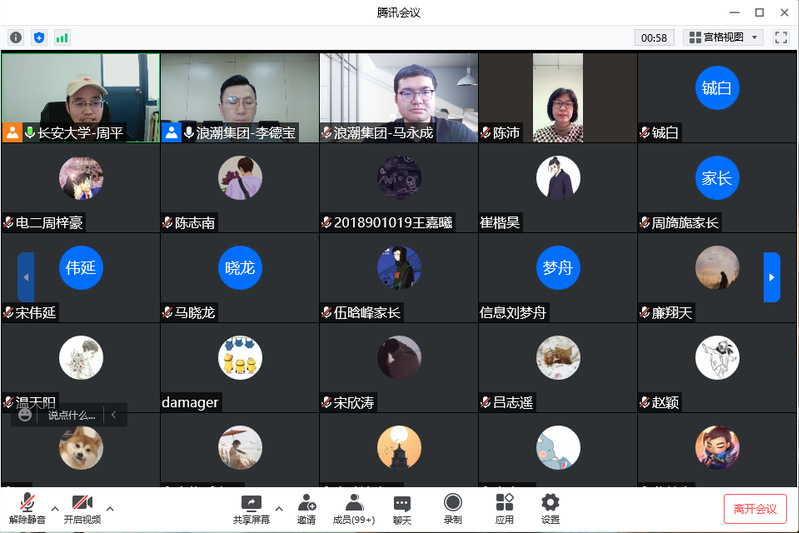
Task: Click the emoji smiley icon
Action: click(25, 415)
